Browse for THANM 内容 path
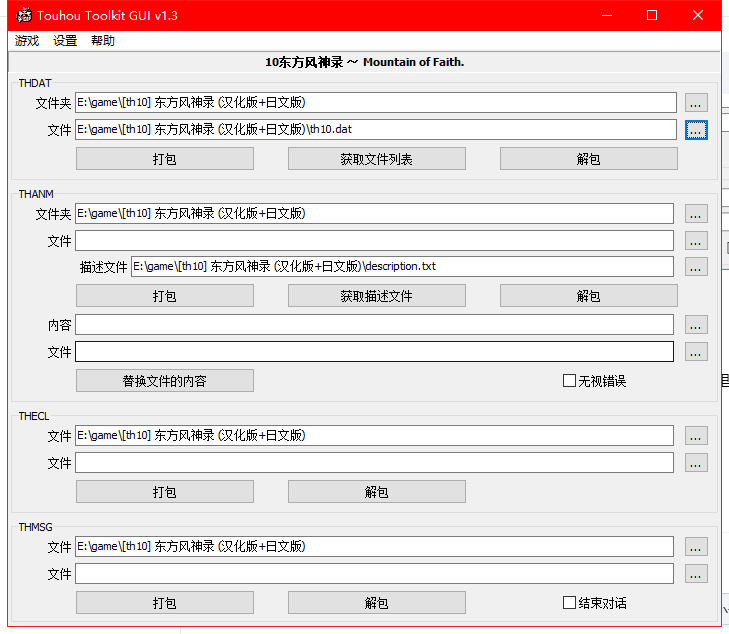The height and width of the screenshot is (634, 729). (696, 325)
